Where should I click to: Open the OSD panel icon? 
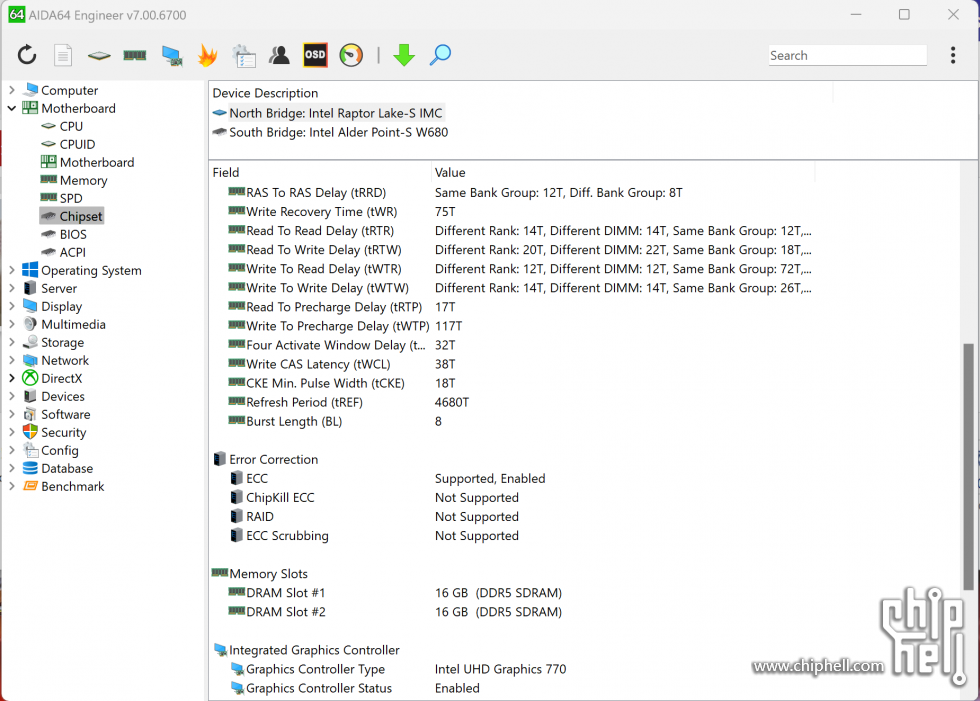(x=314, y=55)
